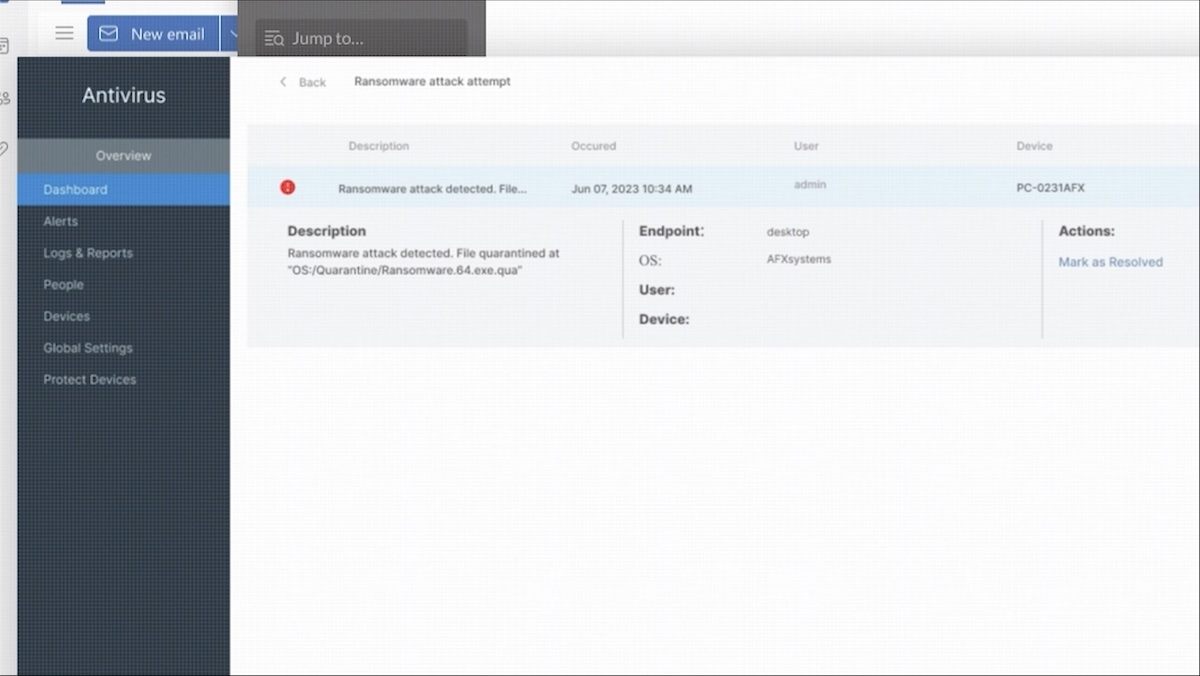Open the people icon in the mail rail

coord(4,98)
